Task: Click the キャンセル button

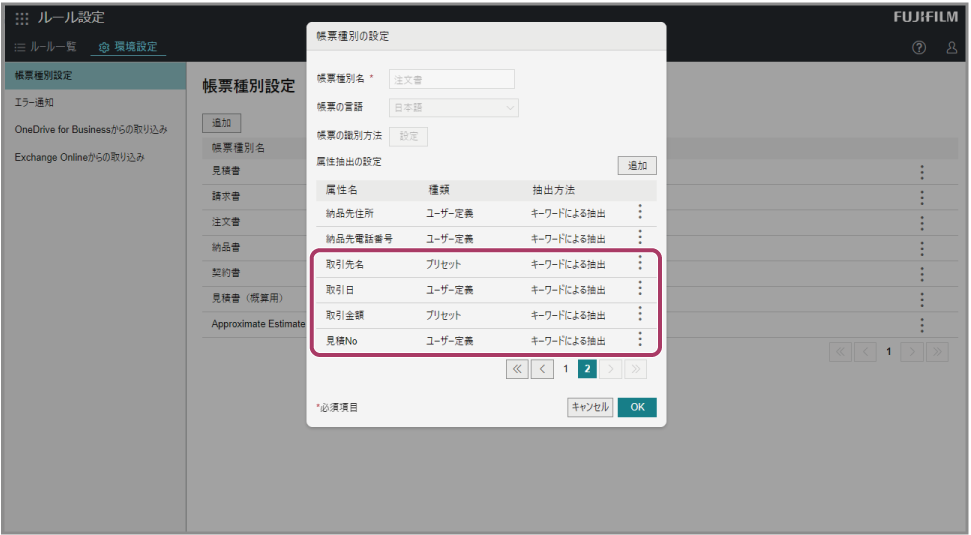Action: coord(590,407)
